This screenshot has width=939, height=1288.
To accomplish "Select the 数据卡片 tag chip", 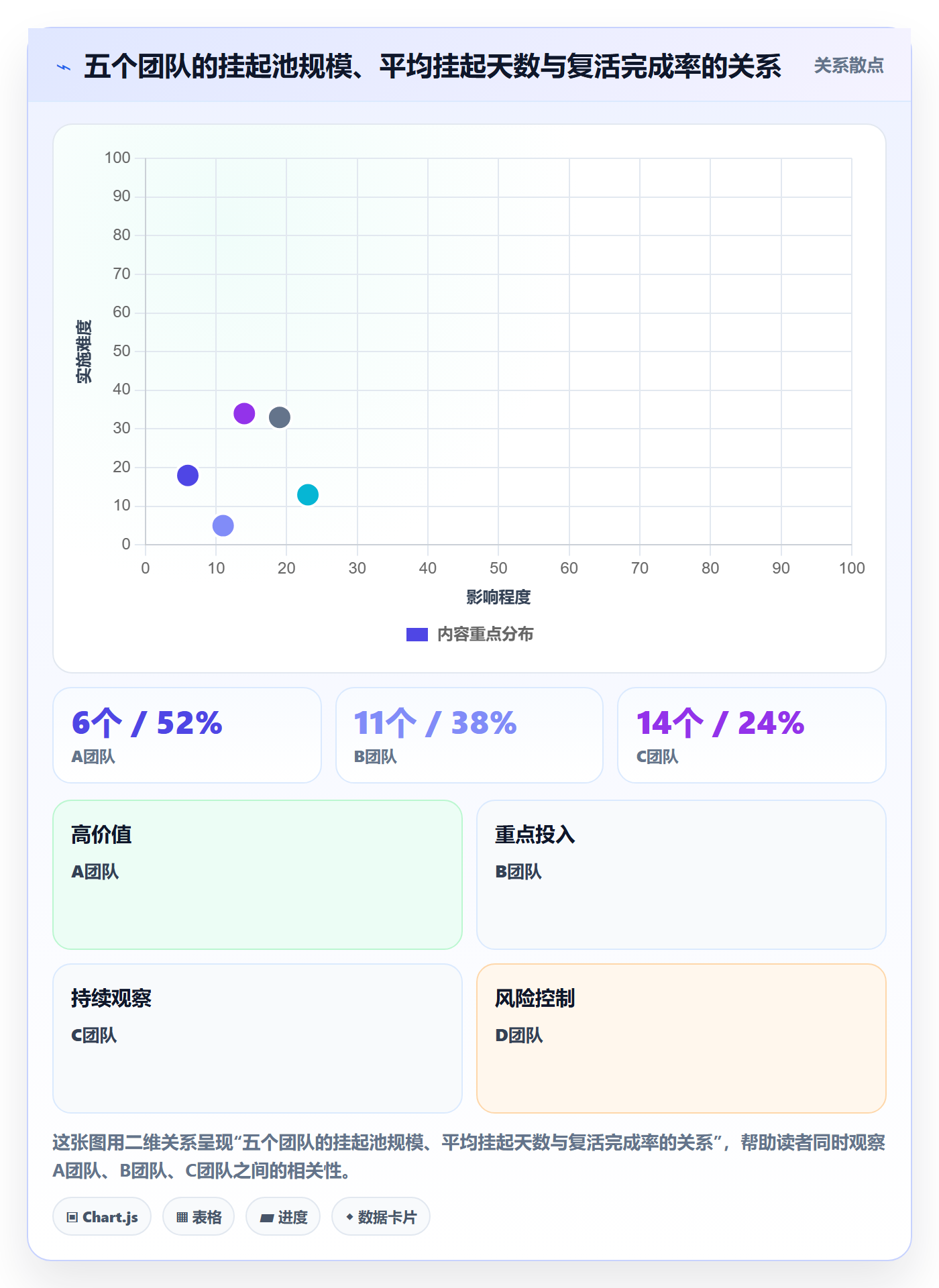I will tap(381, 1216).
